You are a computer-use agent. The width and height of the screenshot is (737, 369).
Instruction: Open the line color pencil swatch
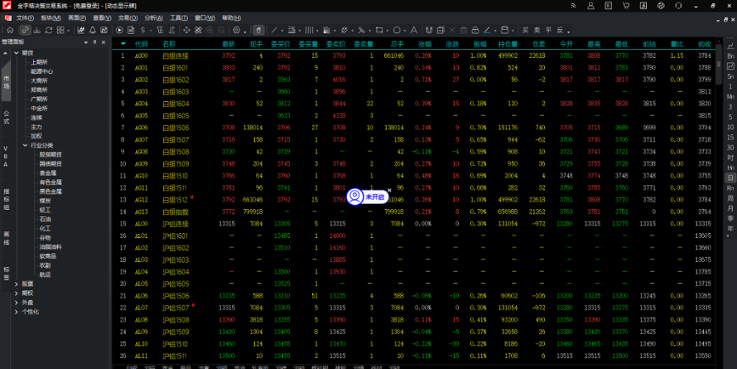pos(487,30)
